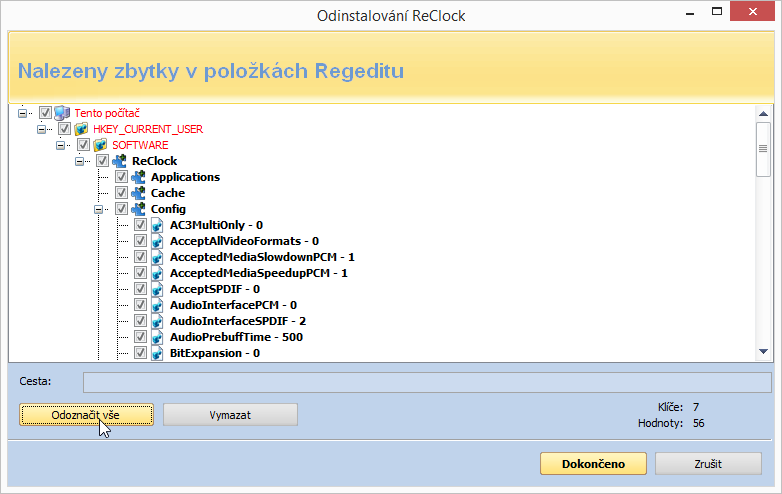Click the Zrušit button
This screenshot has height=494, width=782.
click(708, 464)
